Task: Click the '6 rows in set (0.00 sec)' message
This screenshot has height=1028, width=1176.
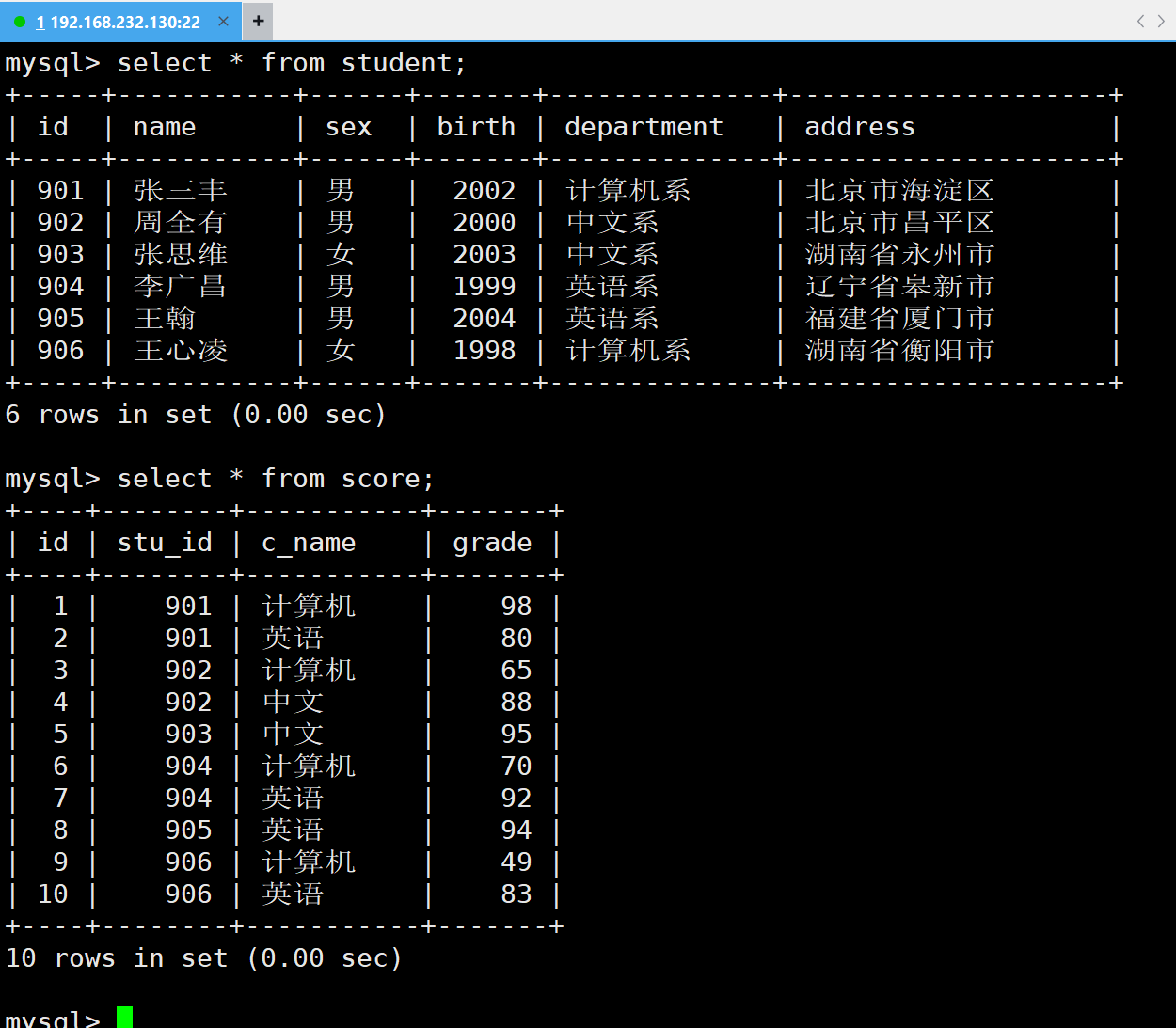Action: tap(196, 415)
